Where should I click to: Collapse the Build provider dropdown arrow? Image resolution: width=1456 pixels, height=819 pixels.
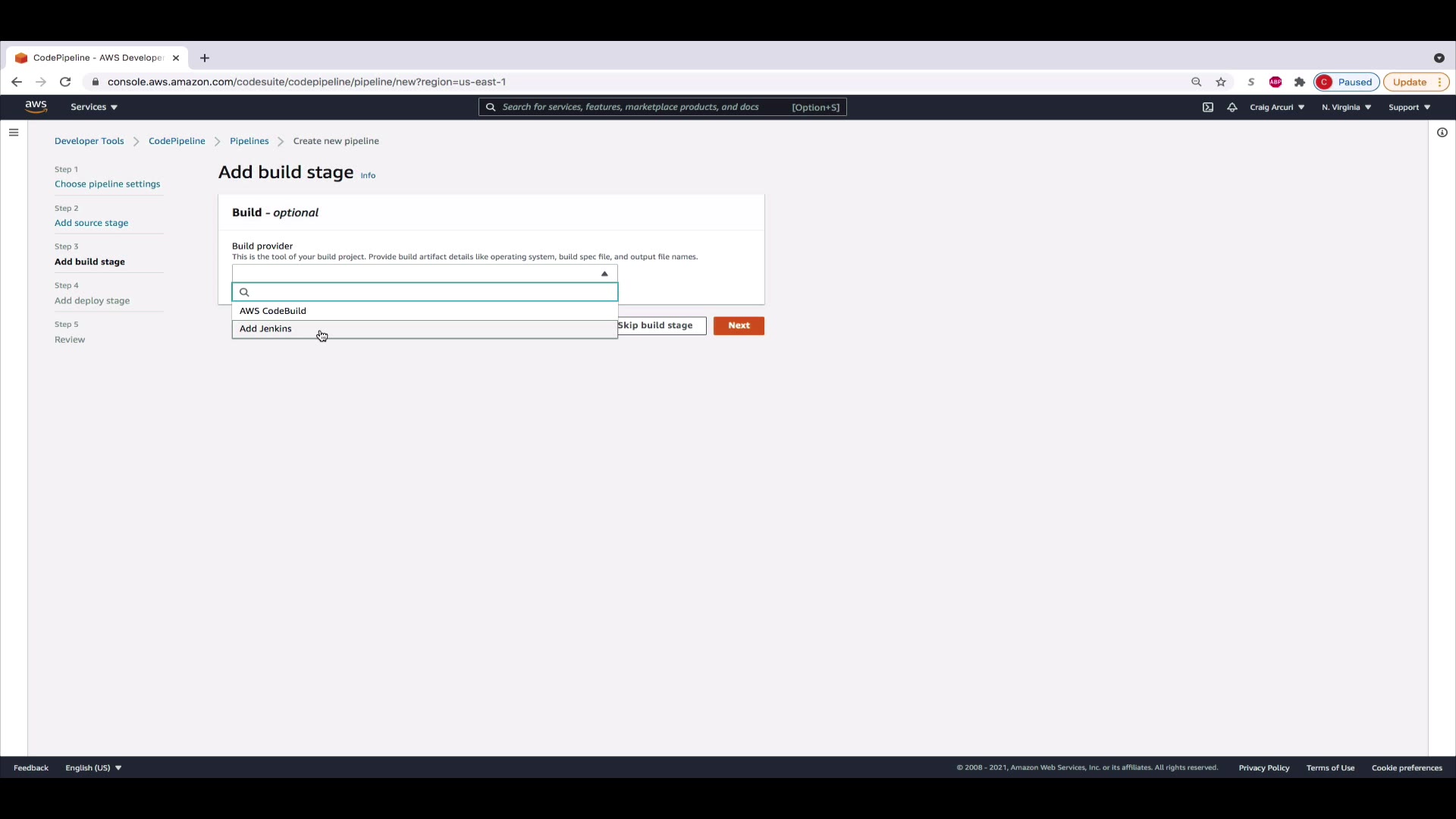pyautogui.click(x=604, y=274)
